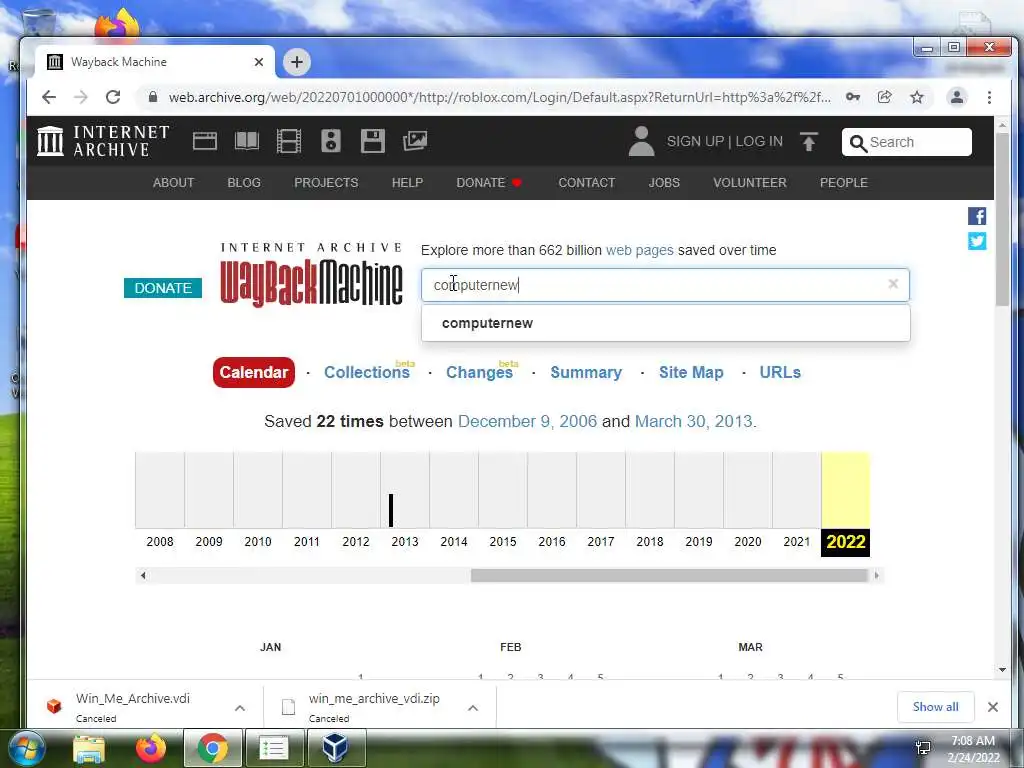Click the Windows Start button

point(25,748)
